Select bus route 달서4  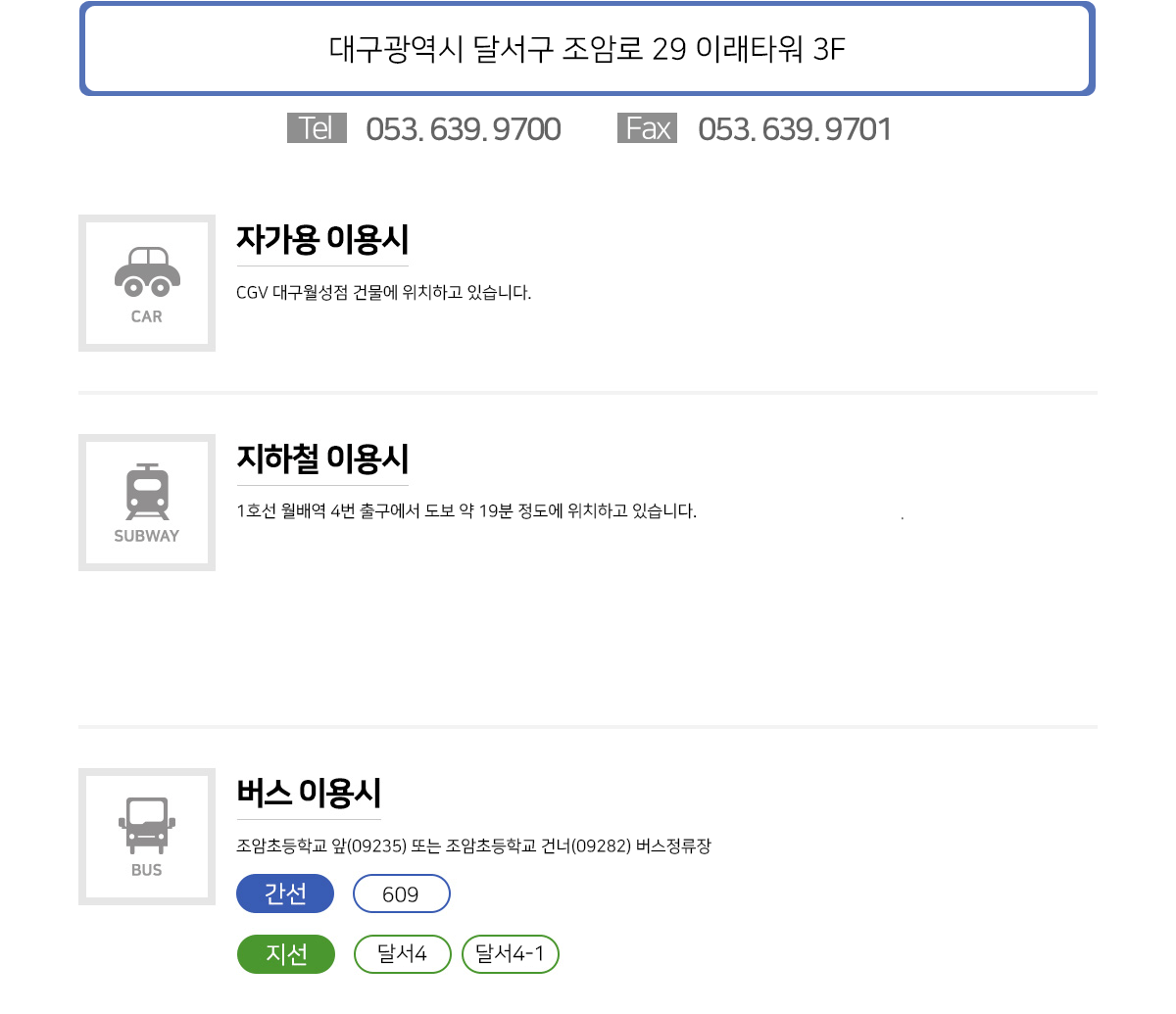[403, 954]
